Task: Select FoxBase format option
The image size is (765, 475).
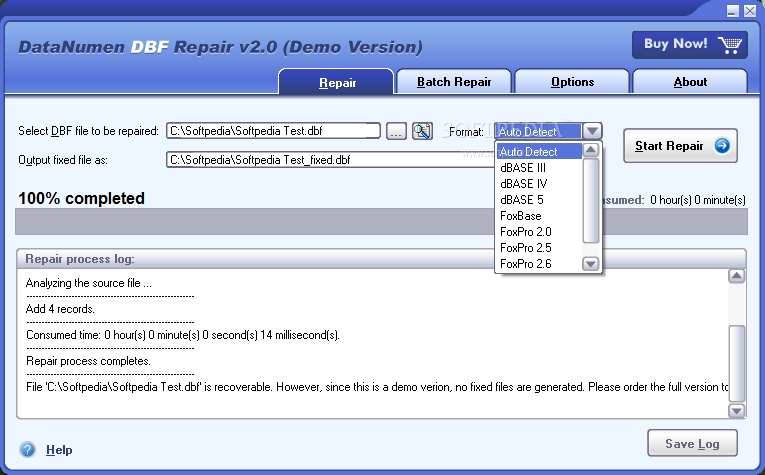Action: coord(539,216)
